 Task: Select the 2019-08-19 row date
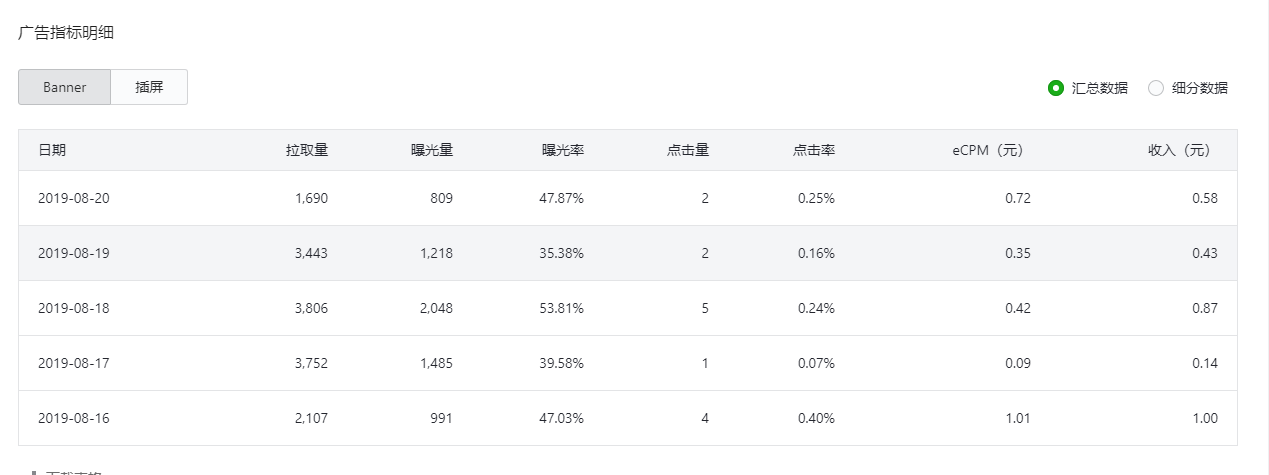point(73,253)
